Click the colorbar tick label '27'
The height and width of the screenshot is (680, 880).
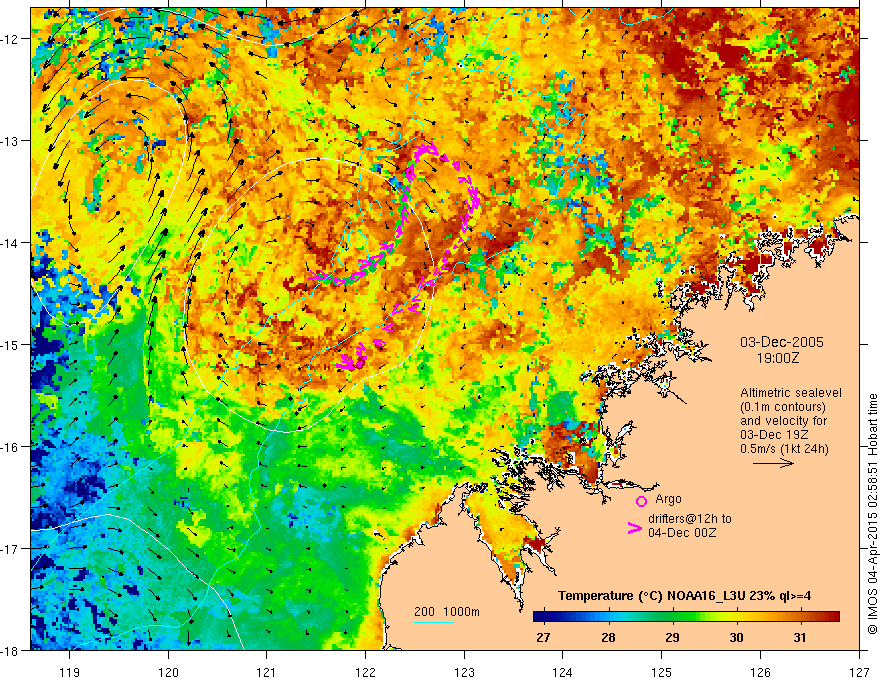[x=543, y=637]
